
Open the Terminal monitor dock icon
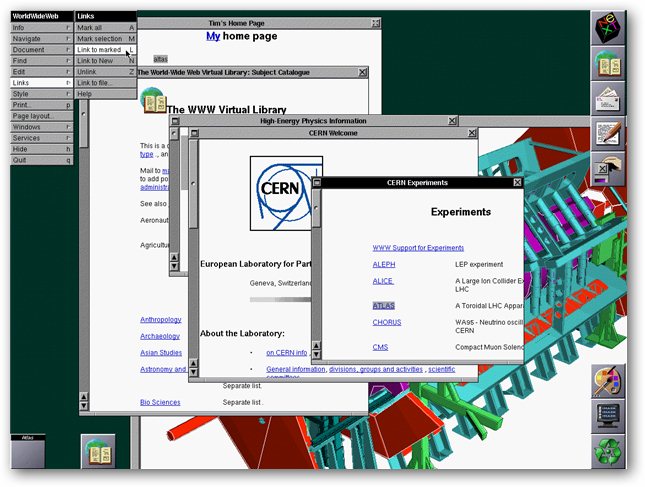point(608,416)
